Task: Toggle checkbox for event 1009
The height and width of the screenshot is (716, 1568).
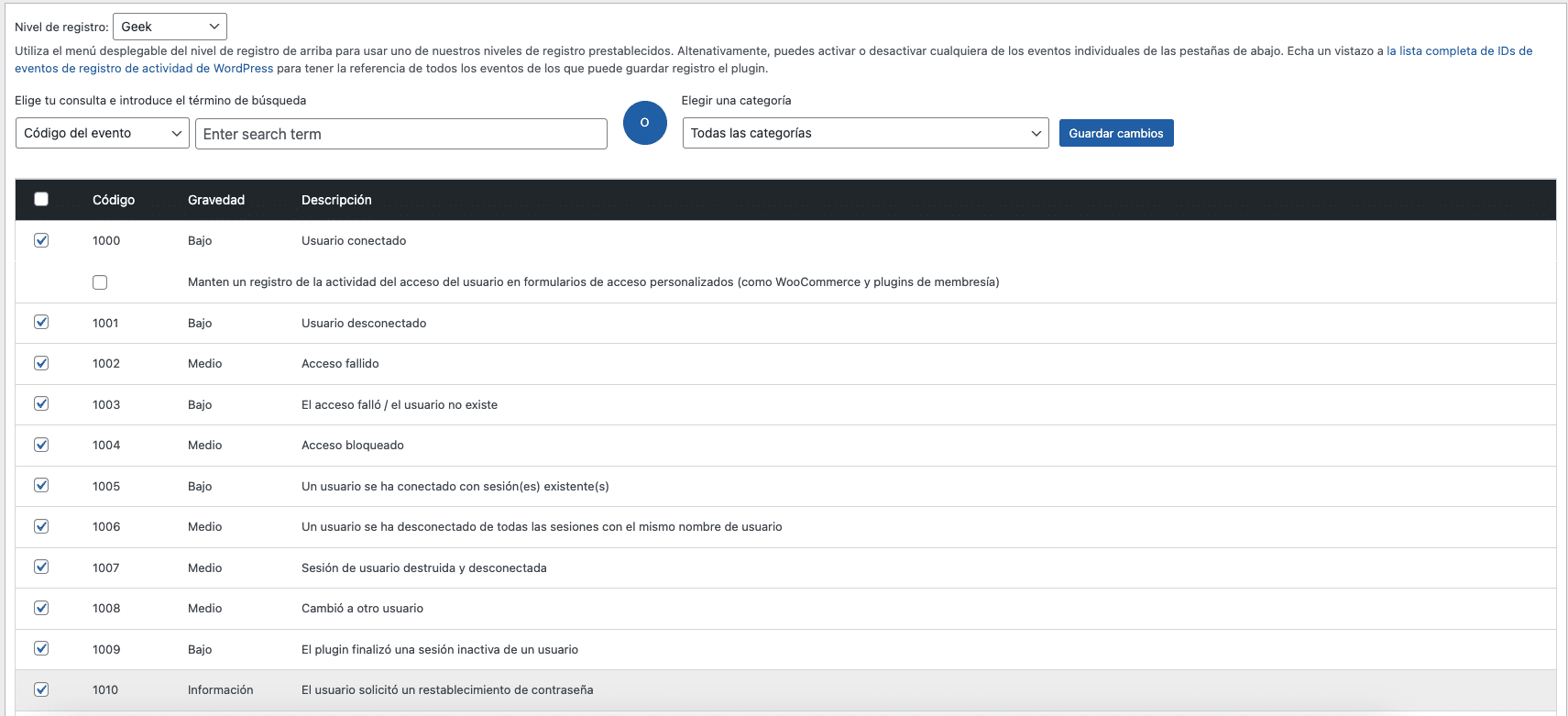Action: click(x=41, y=648)
